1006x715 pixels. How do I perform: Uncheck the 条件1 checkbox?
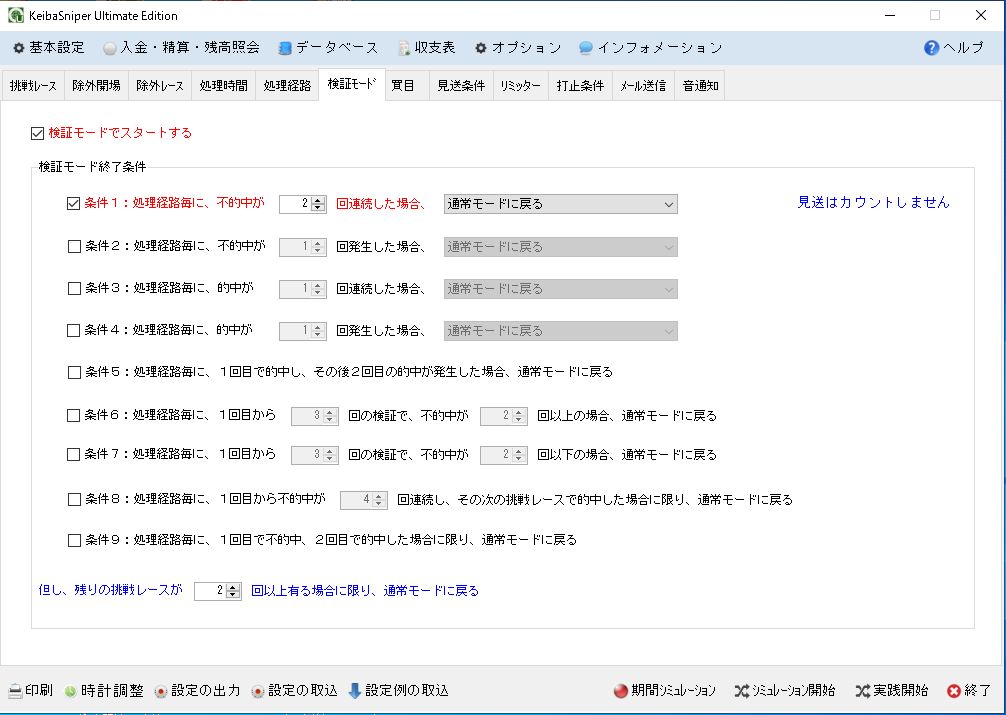coord(74,203)
